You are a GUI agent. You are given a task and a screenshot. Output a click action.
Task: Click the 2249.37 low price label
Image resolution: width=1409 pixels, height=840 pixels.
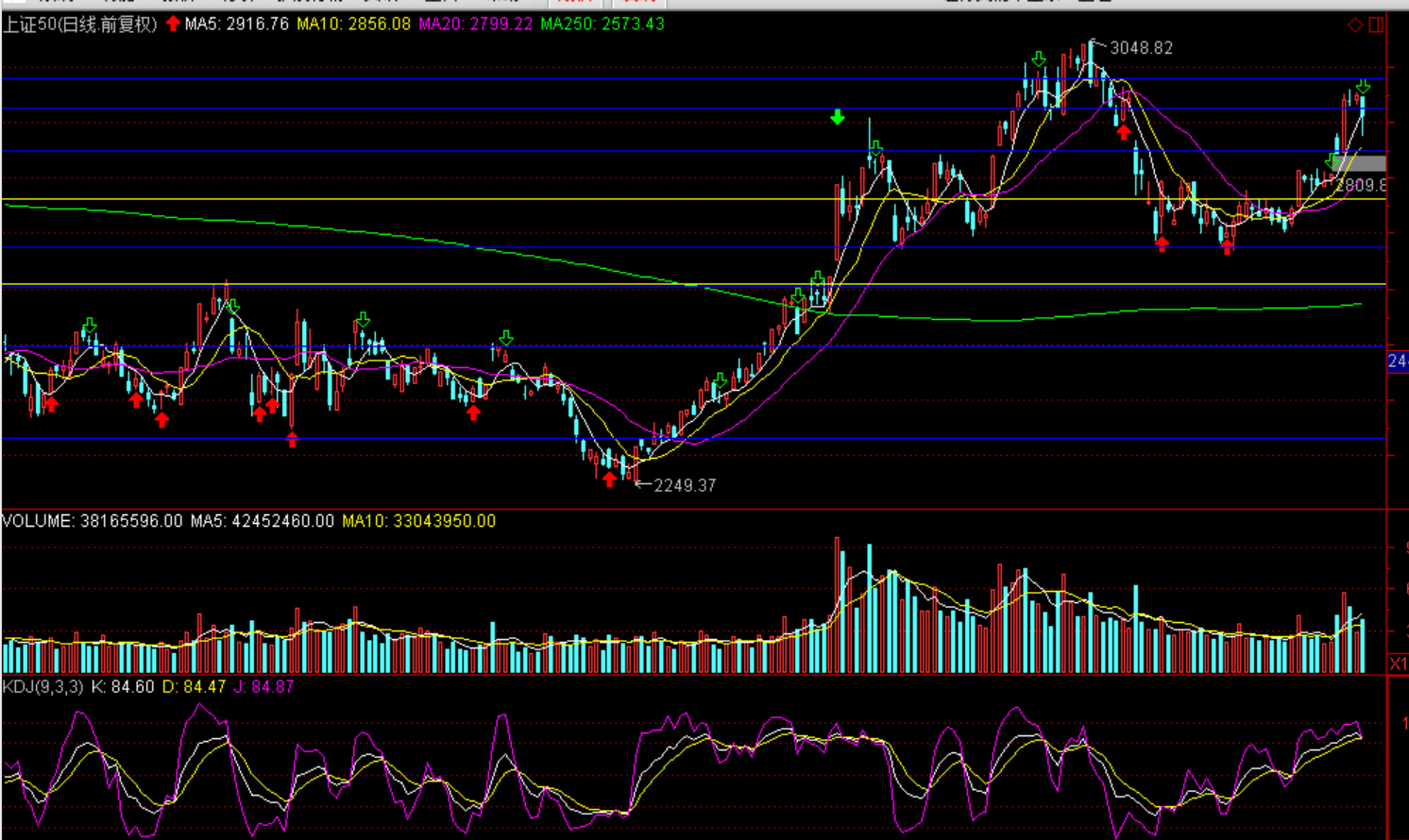pos(685,485)
